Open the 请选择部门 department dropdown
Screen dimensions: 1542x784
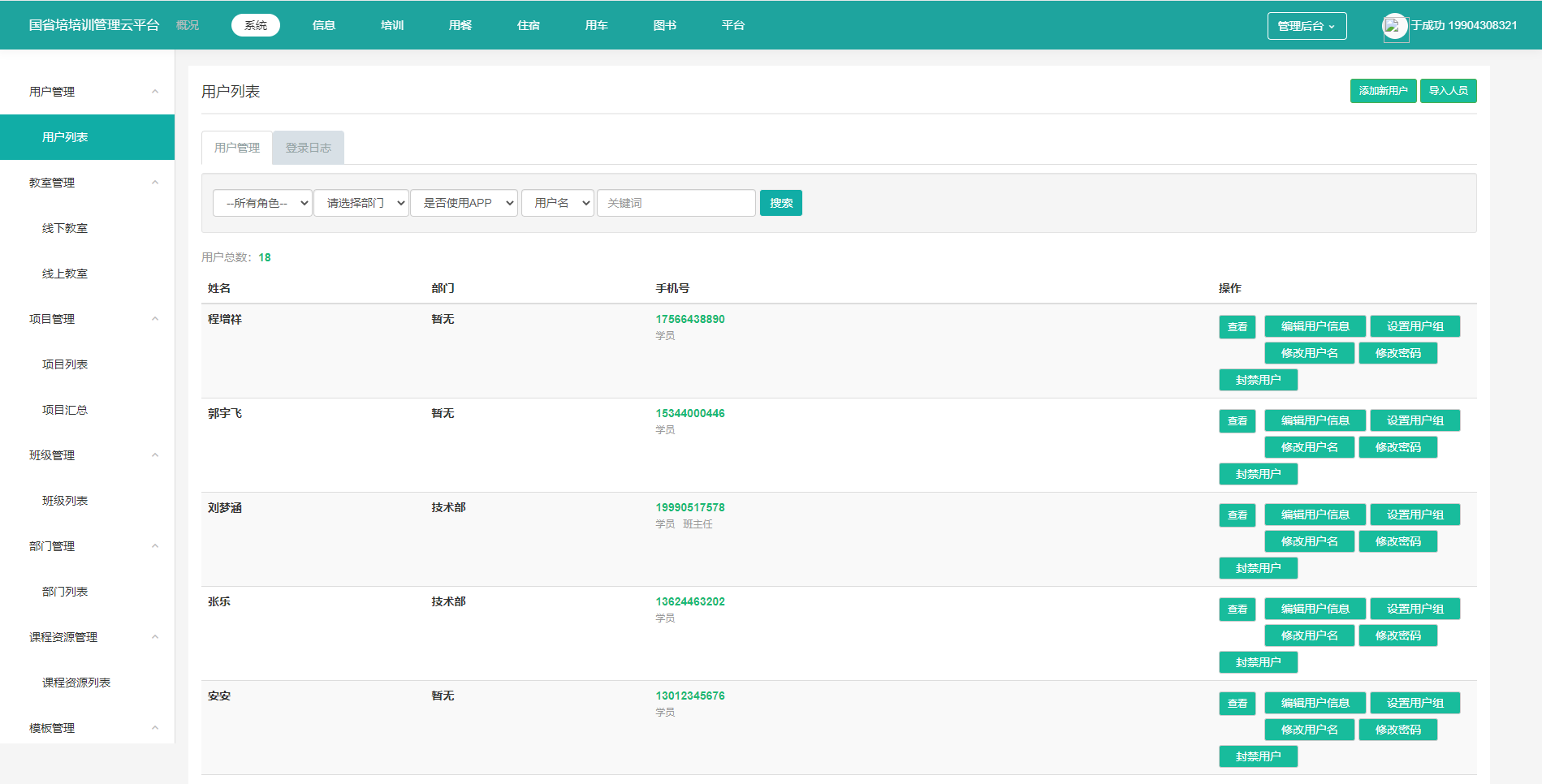tap(361, 203)
